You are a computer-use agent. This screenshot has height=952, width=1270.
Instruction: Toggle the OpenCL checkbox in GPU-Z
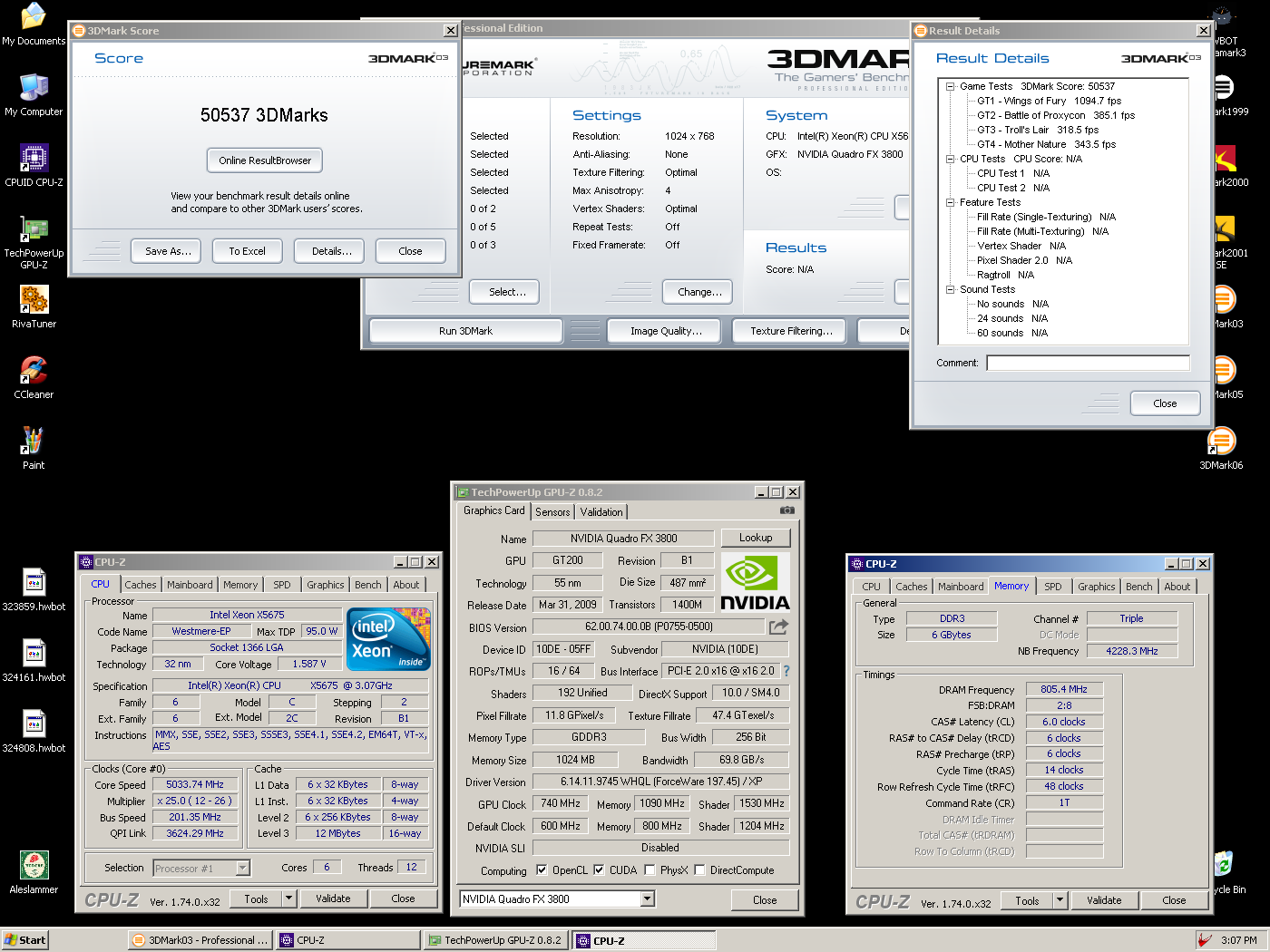pos(542,870)
